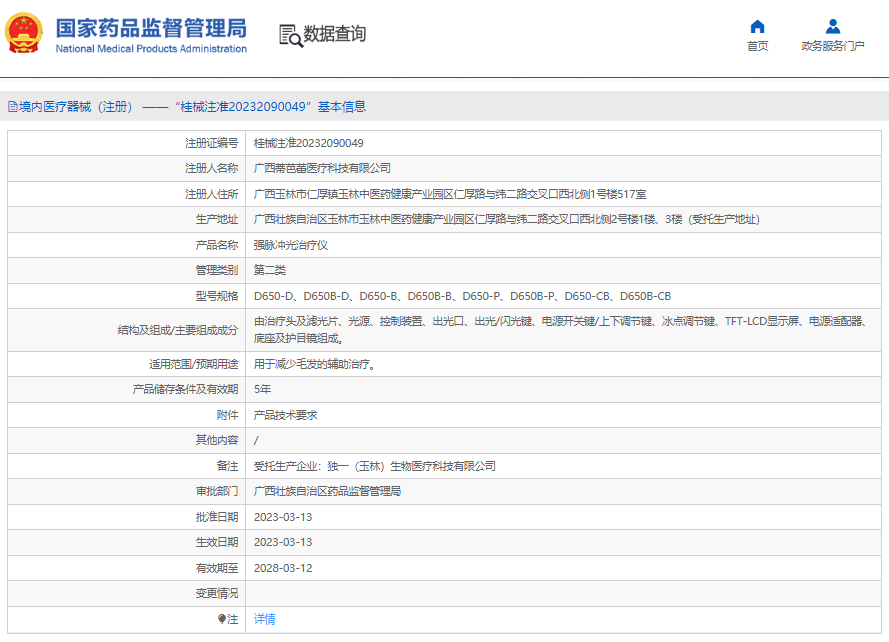Open the 政务服务门户 user icon
889x642 pixels.
point(833,27)
